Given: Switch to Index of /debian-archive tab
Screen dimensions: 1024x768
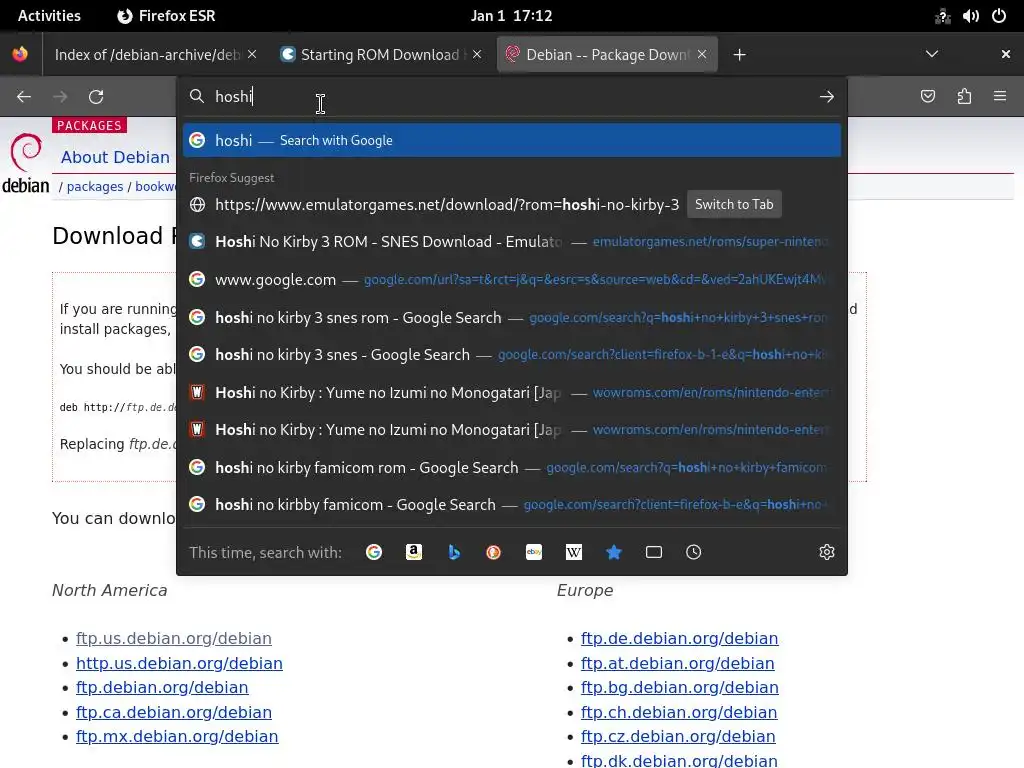Looking at the screenshot, I should 147,55.
